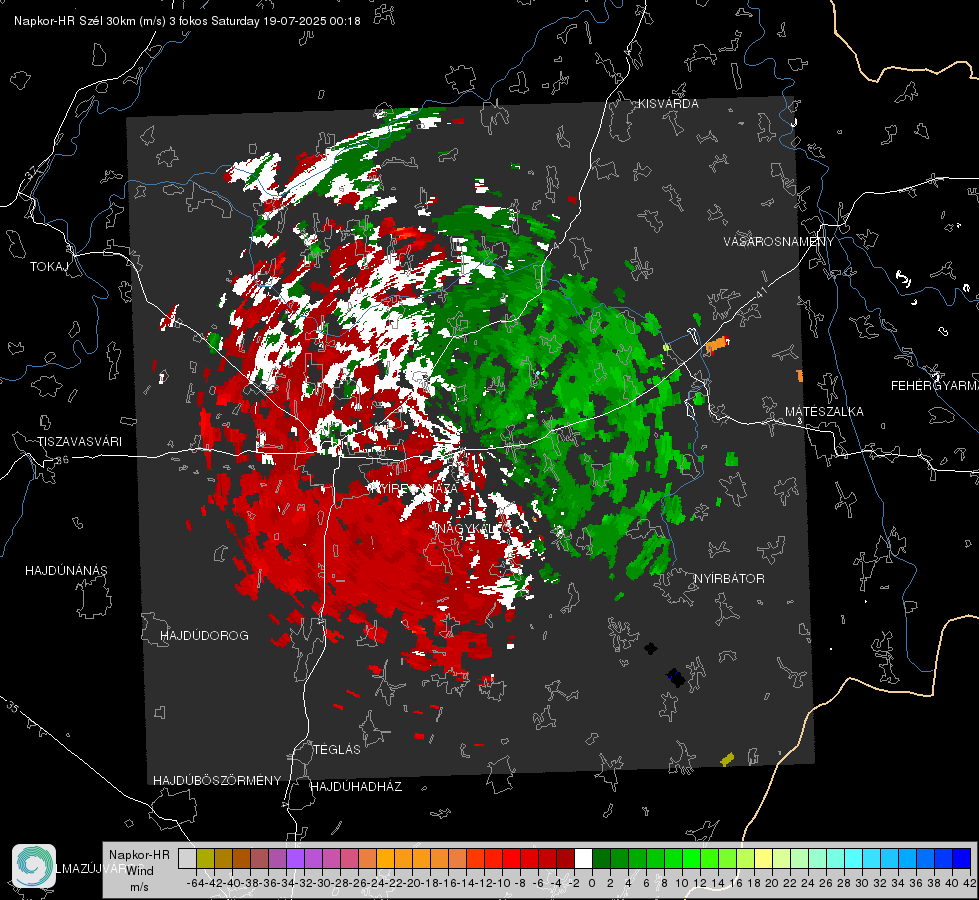Select the TÉGLÁS town label
Image resolution: width=979 pixels, height=900 pixels.
[x=337, y=749]
